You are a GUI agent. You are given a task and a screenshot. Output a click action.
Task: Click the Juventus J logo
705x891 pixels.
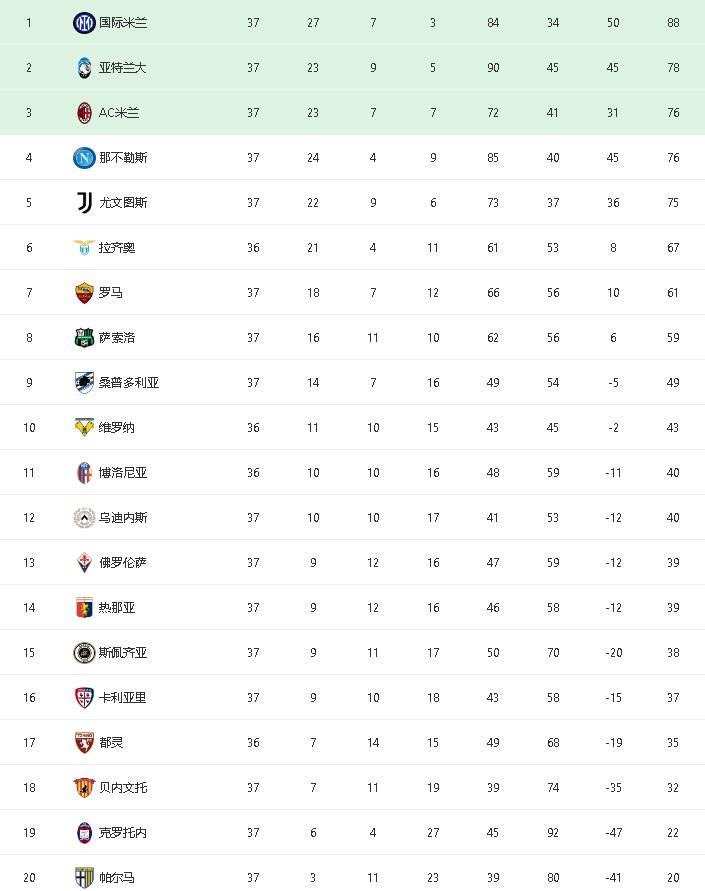pos(84,202)
